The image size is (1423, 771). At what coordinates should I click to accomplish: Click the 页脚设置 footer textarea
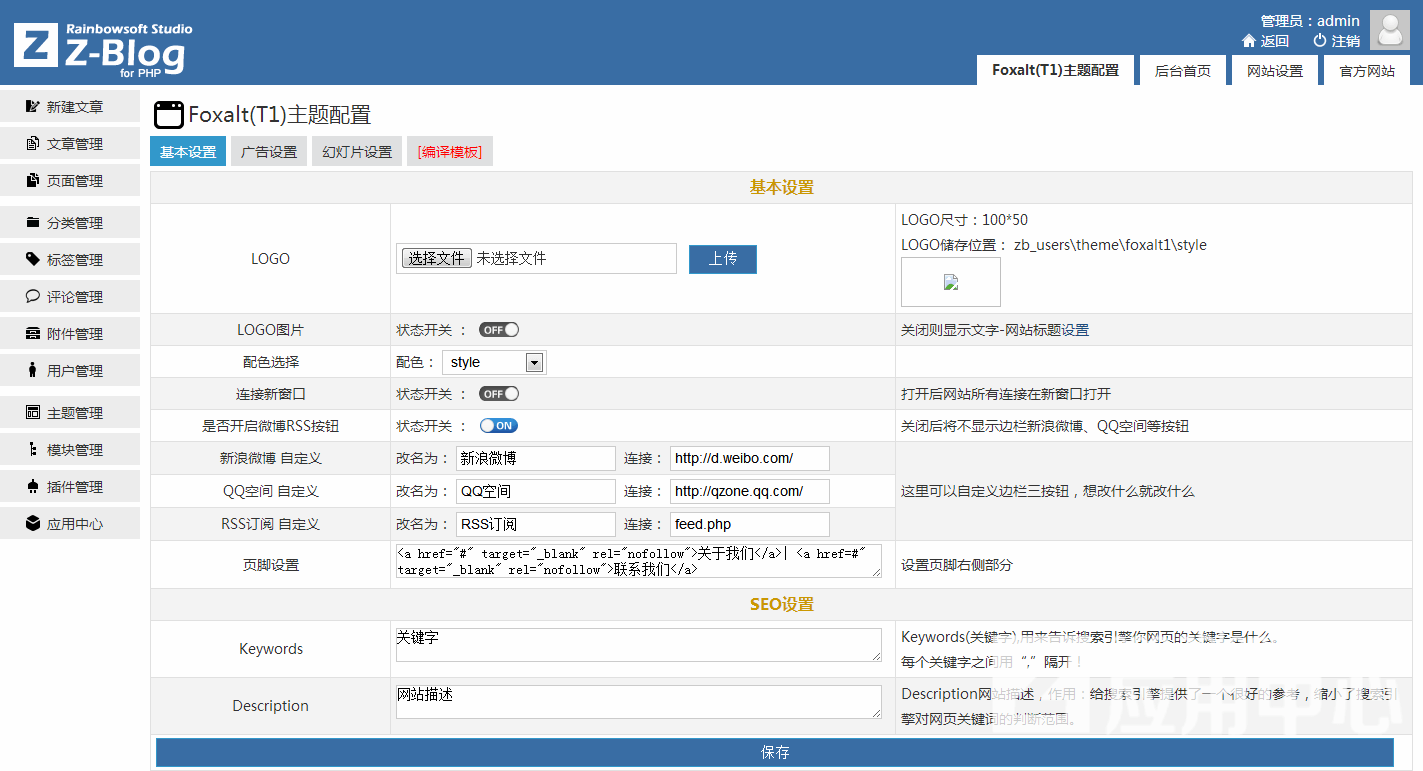[639, 561]
